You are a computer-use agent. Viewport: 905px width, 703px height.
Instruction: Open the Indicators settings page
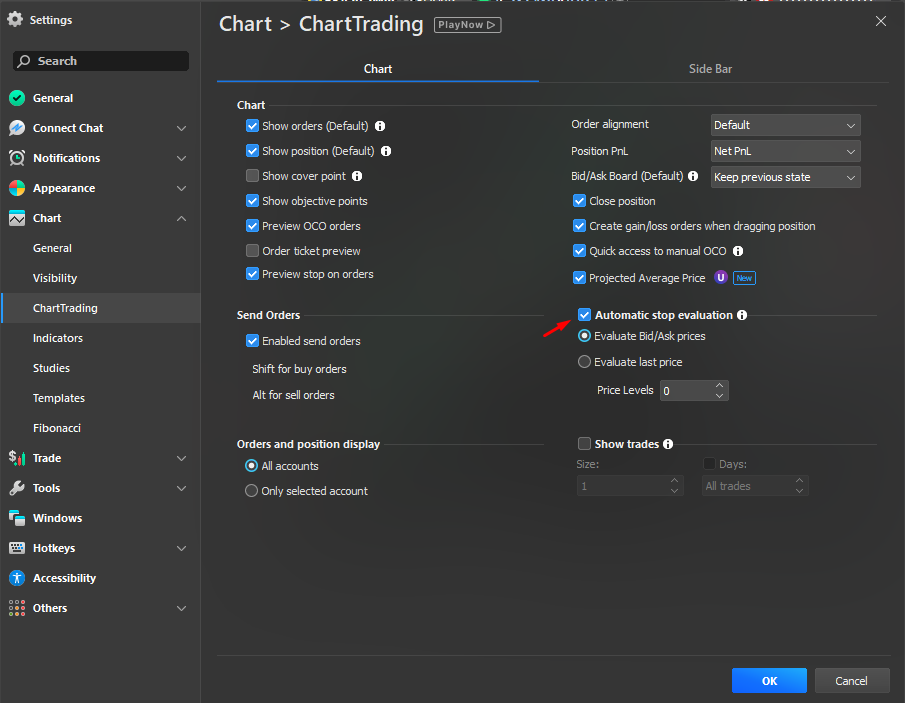[x=58, y=338]
